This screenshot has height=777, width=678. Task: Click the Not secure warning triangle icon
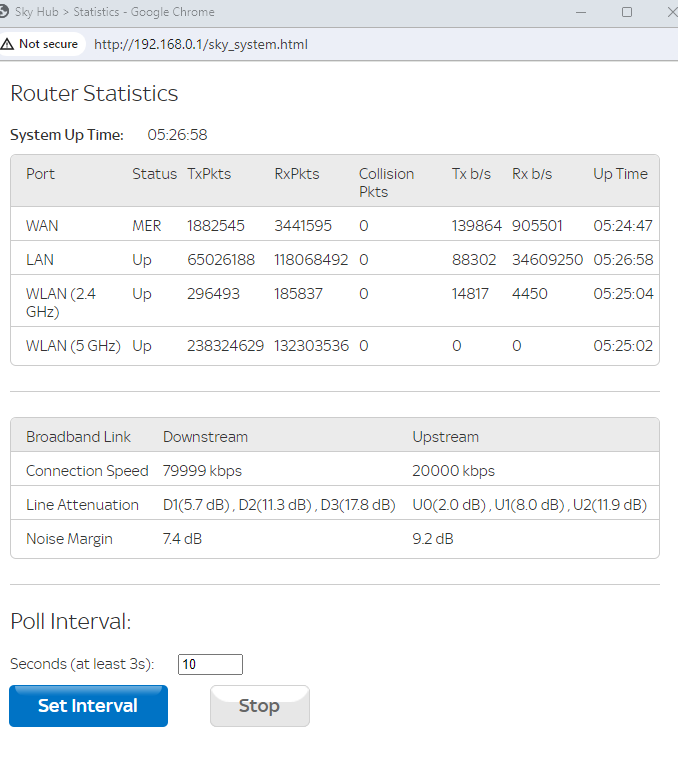pos(8,44)
